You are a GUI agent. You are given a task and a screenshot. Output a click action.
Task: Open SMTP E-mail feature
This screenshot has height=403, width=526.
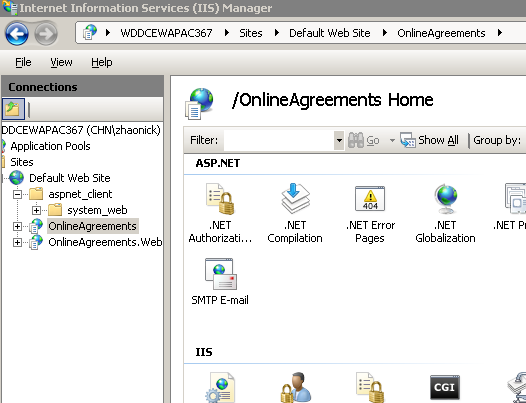point(220,274)
